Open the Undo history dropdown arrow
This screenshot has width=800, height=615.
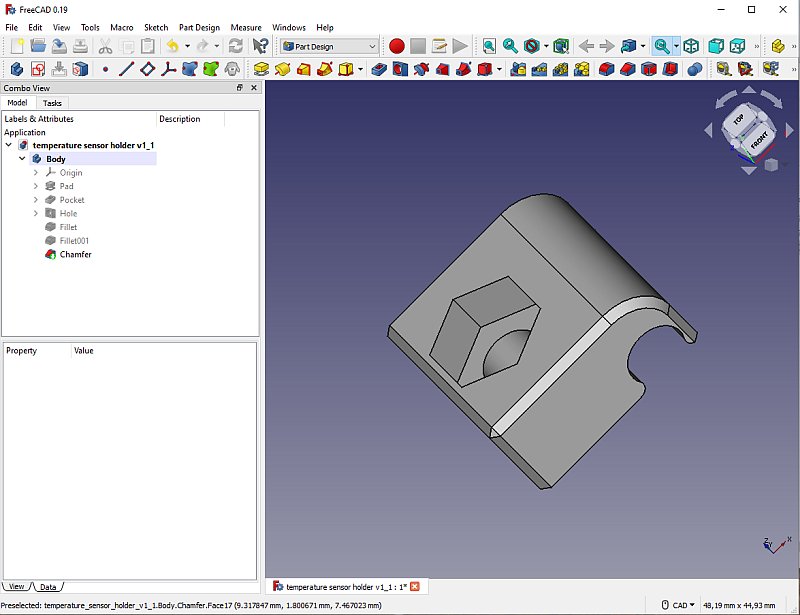coord(187,46)
